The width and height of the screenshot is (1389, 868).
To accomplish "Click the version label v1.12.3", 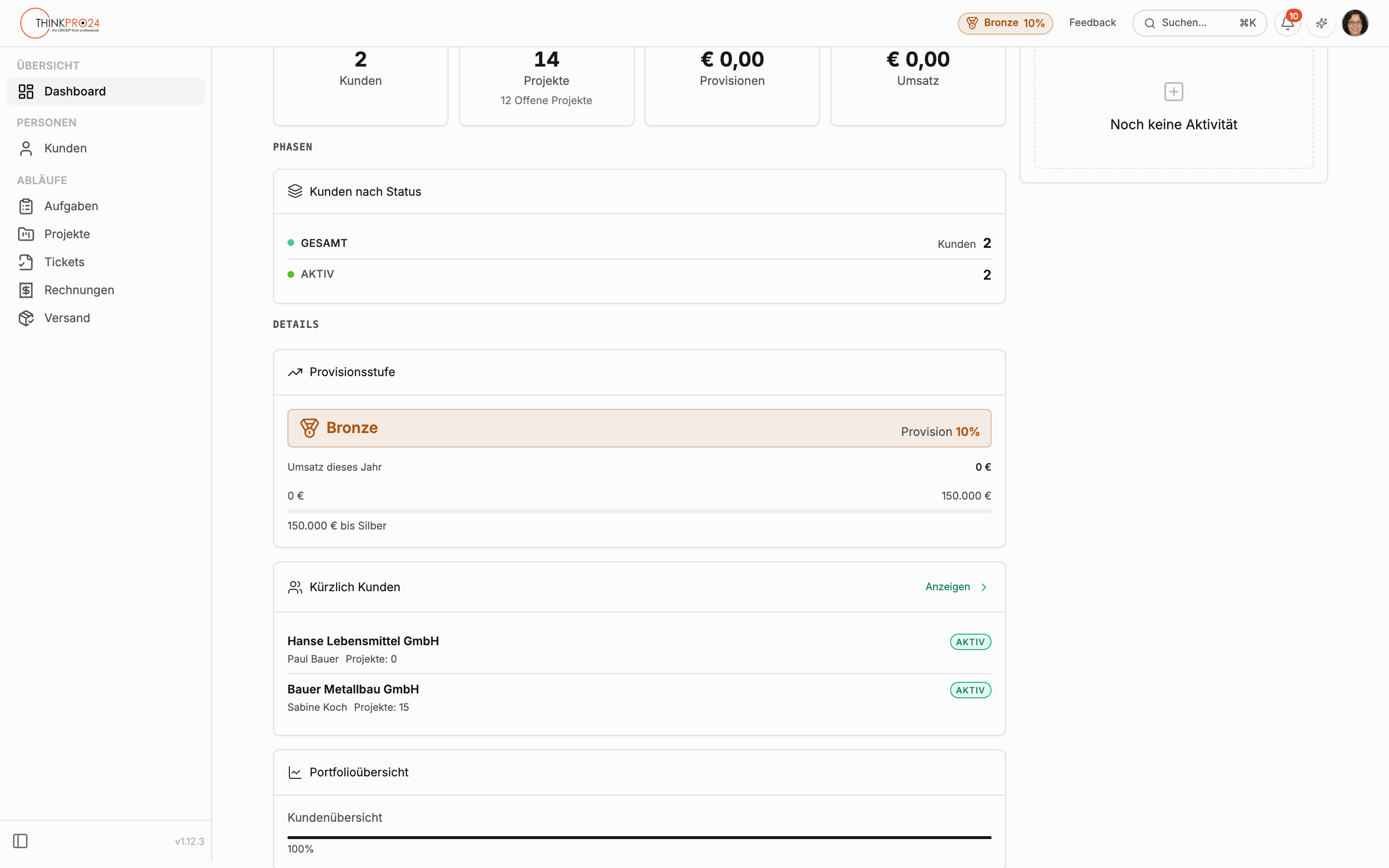I will 190,841.
